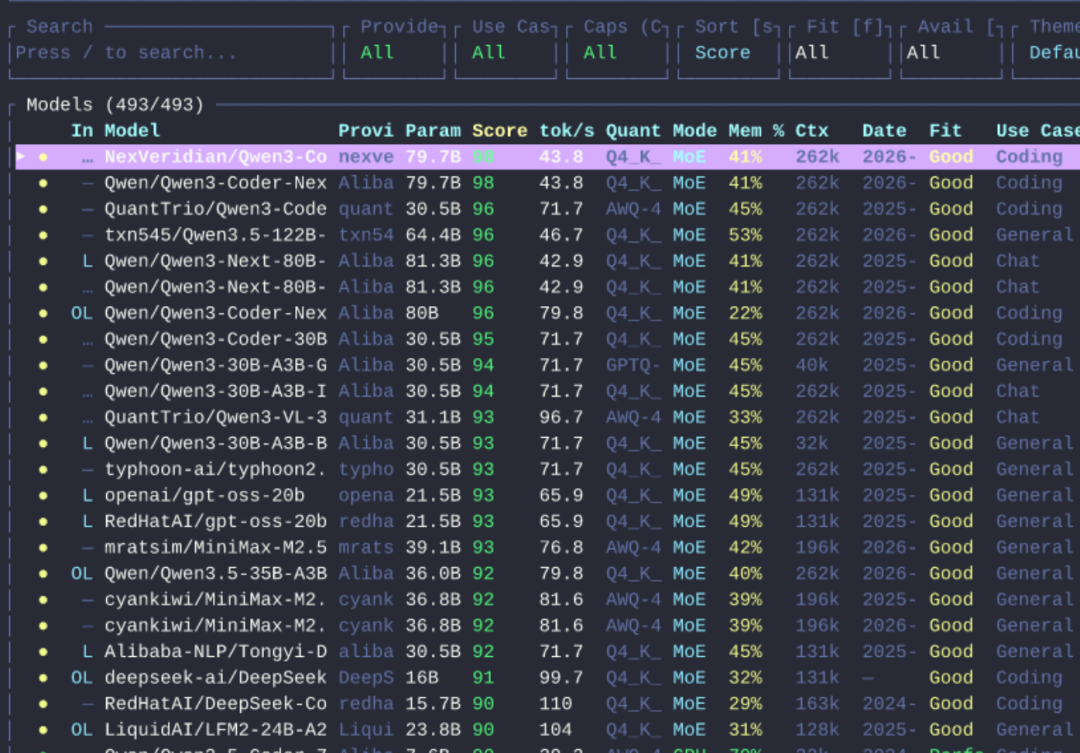
Task: Open the Sort selector showing Score
Action: point(729,53)
